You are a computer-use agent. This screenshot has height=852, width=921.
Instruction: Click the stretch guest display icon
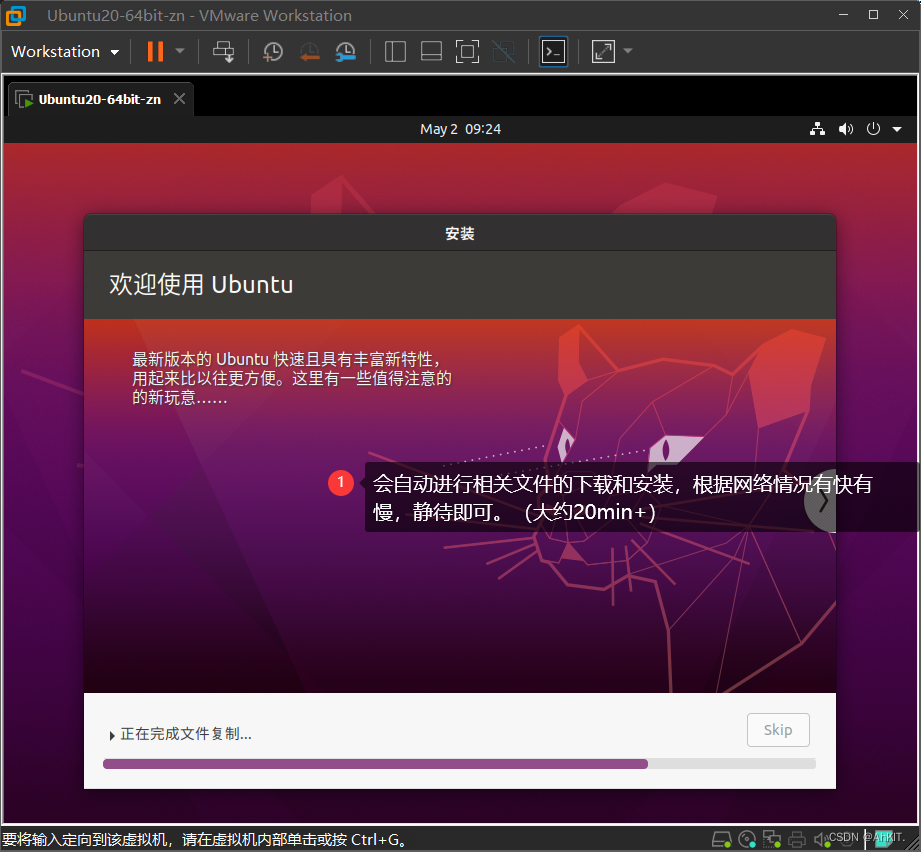(x=603, y=52)
